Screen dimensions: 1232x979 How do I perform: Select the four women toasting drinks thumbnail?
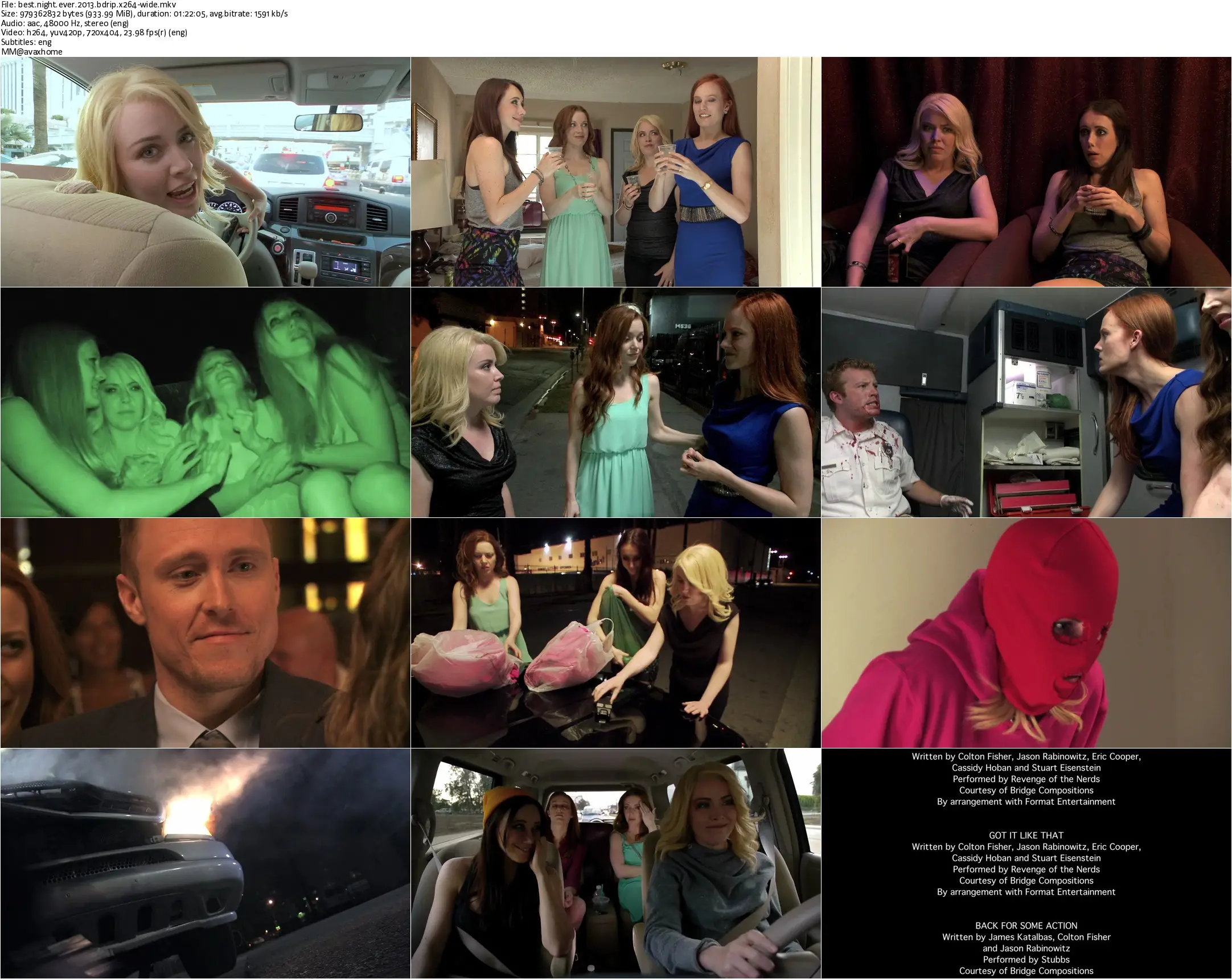coord(616,171)
